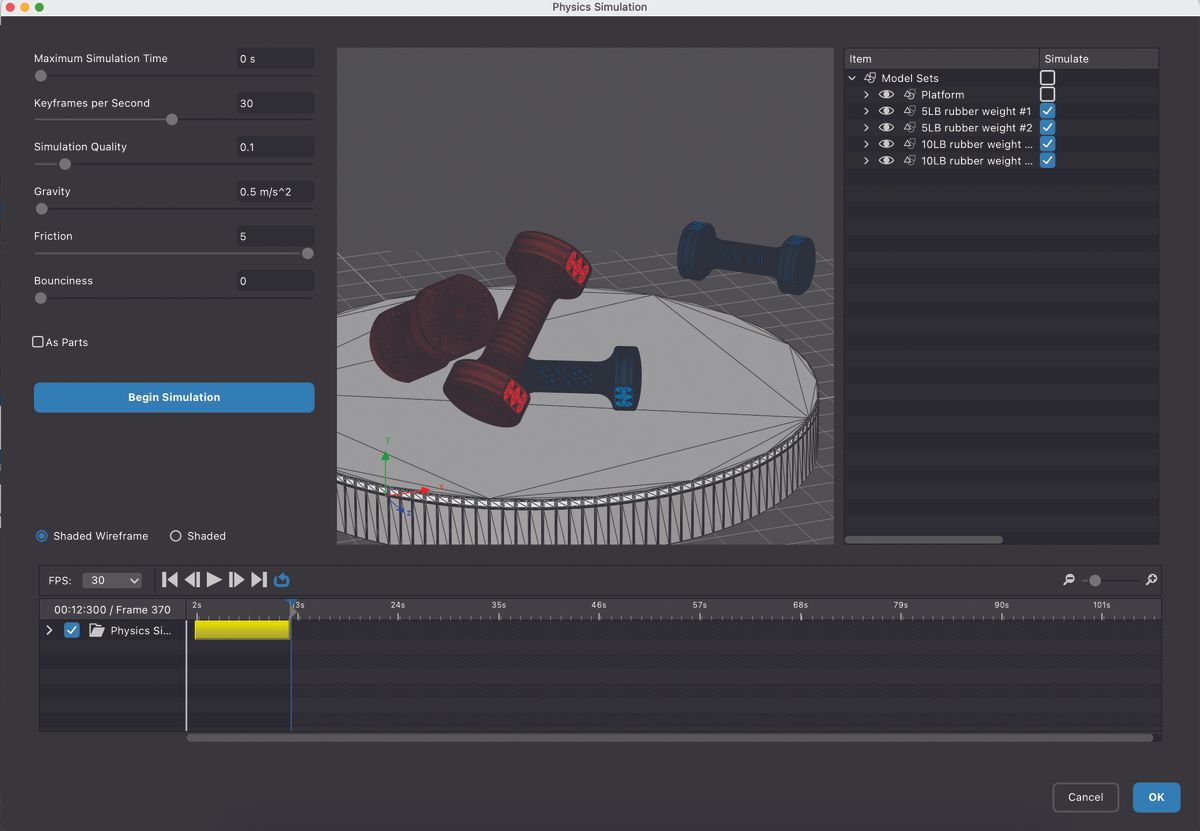Image resolution: width=1200 pixels, height=831 pixels.
Task: Enable loop playback with the blue loop icon
Action: 281,579
